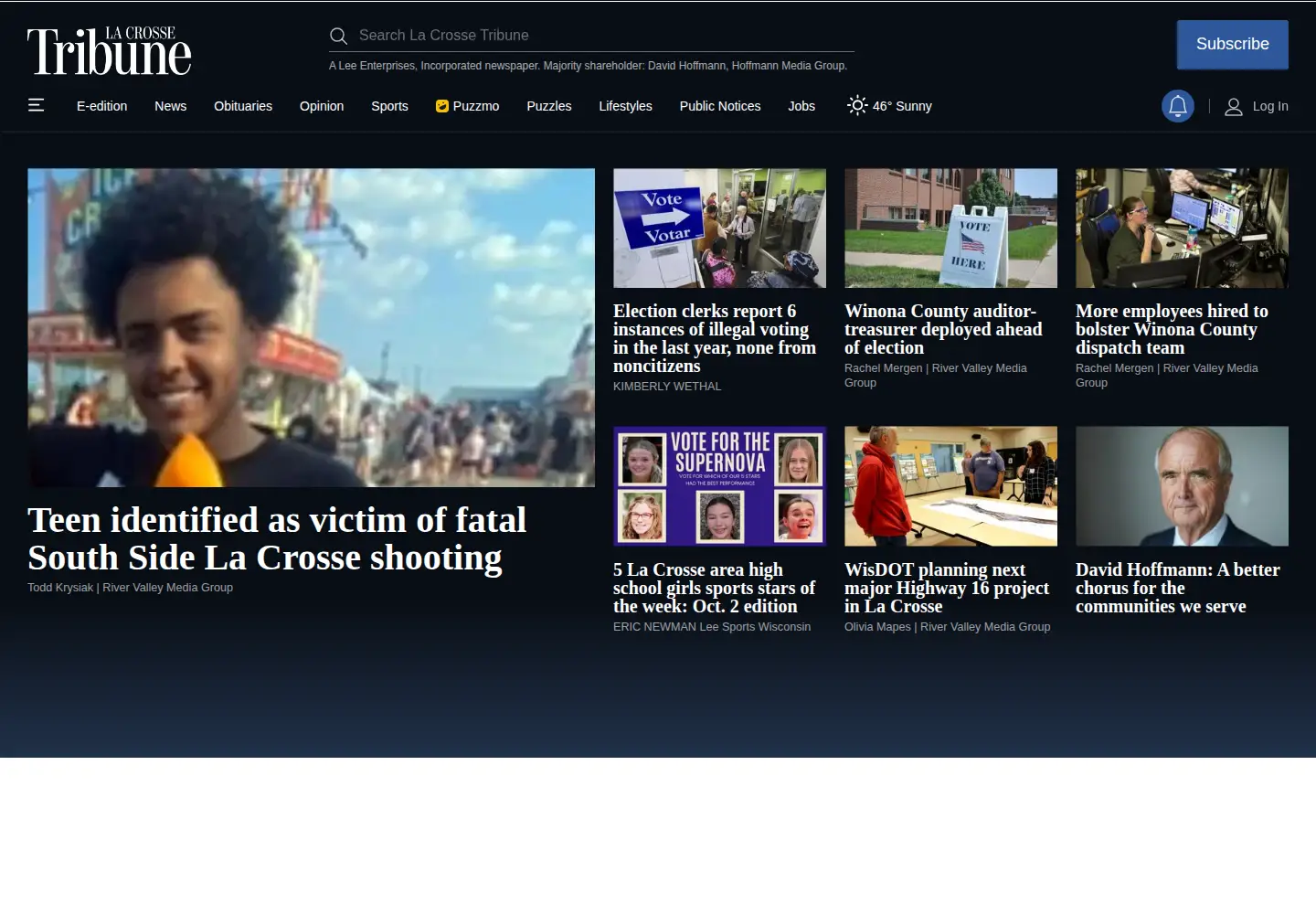Open the dispatch center photo
This screenshot has height=914, width=1316.
tap(1182, 228)
